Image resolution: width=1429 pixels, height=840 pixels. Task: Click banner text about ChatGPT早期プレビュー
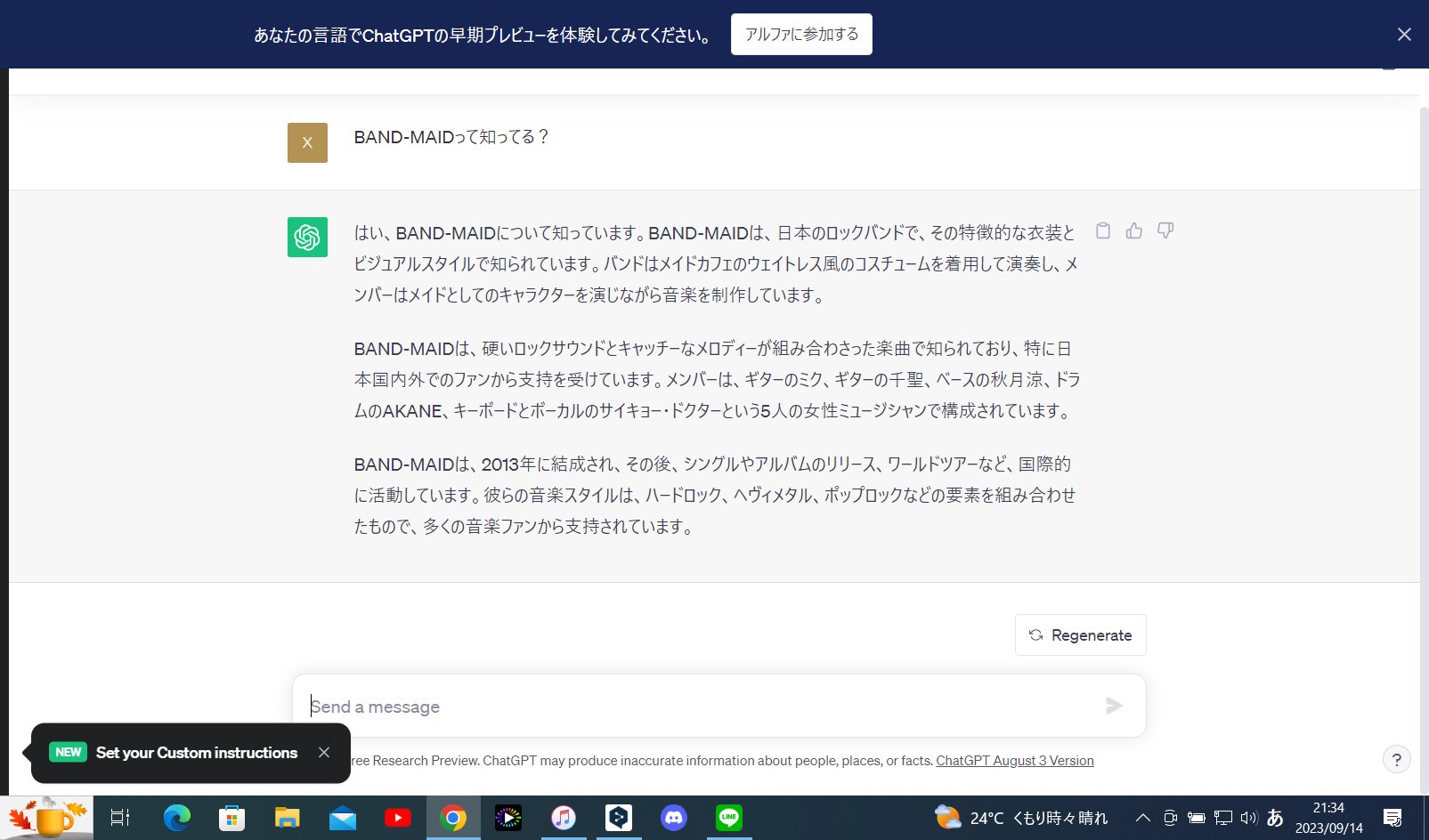tap(483, 35)
